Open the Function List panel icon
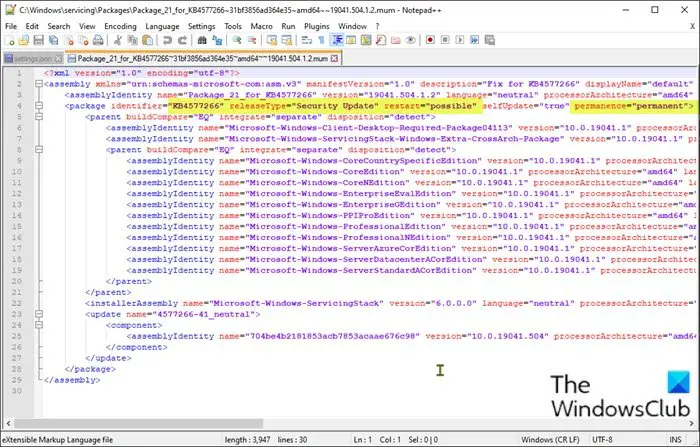This screenshot has width=700, height=447. [x=381, y=40]
